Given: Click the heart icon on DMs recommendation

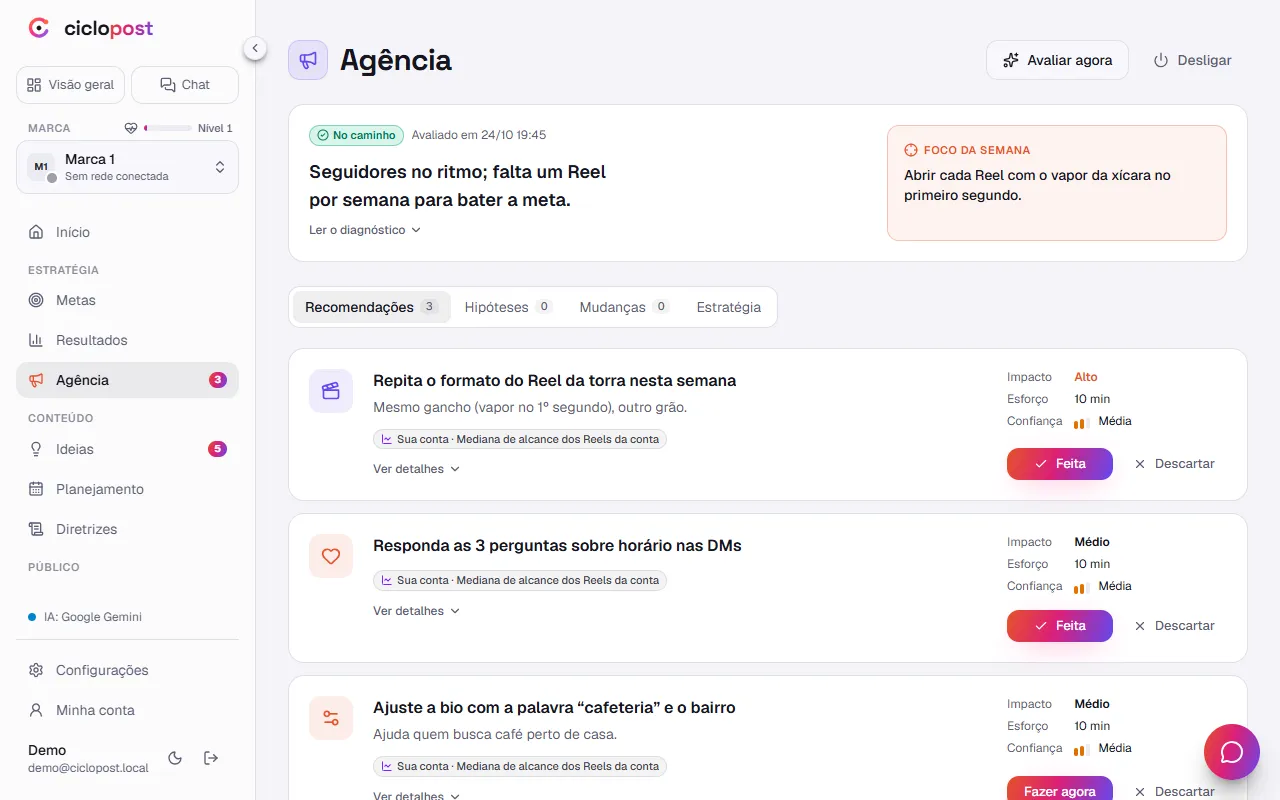Looking at the screenshot, I should (x=331, y=556).
